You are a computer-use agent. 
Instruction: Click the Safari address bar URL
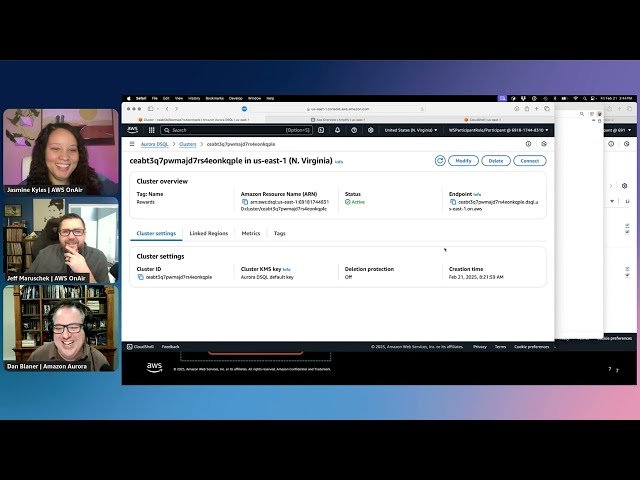pyautogui.click(x=338, y=109)
